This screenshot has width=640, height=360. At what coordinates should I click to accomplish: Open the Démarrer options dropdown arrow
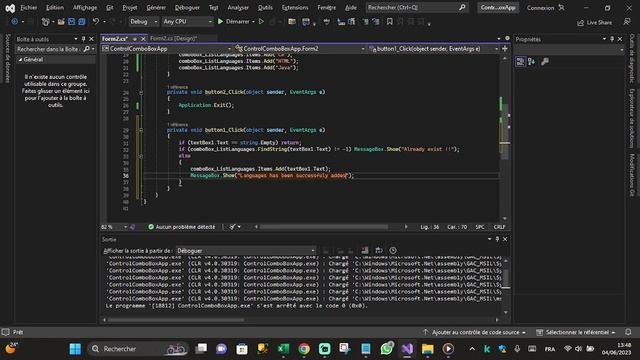pos(253,22)
